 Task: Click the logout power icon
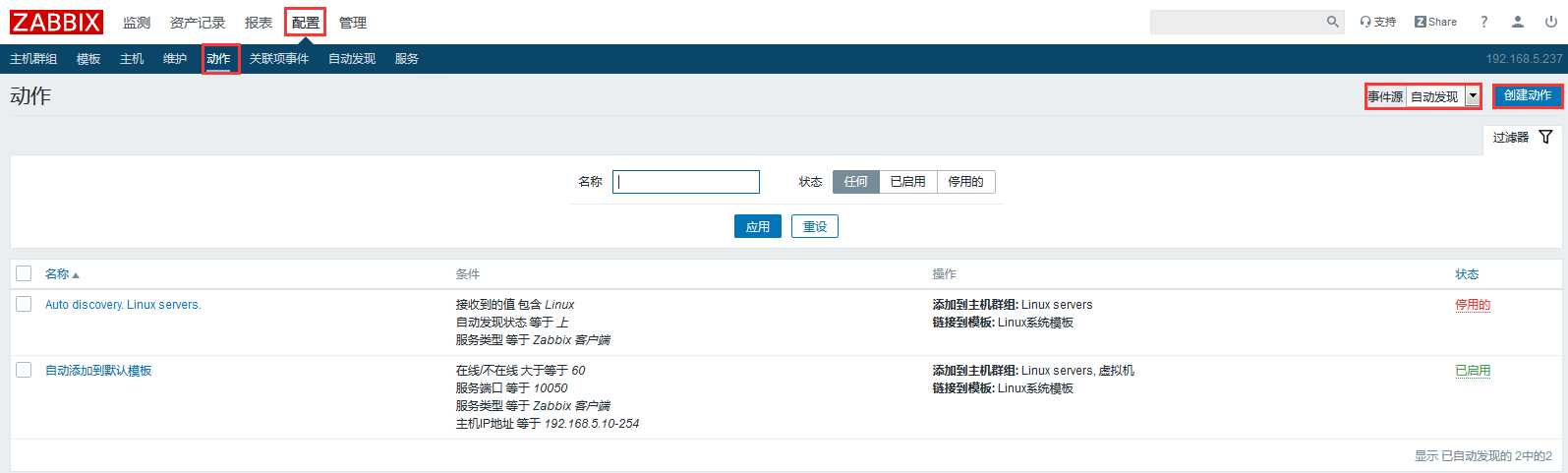coord(1551,22)
